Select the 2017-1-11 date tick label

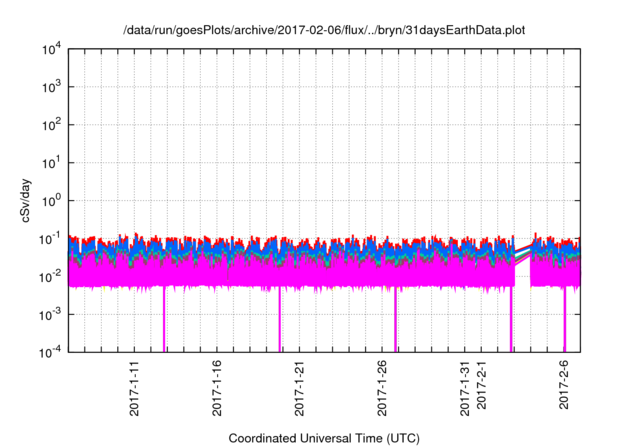click(x=135, y=383)
